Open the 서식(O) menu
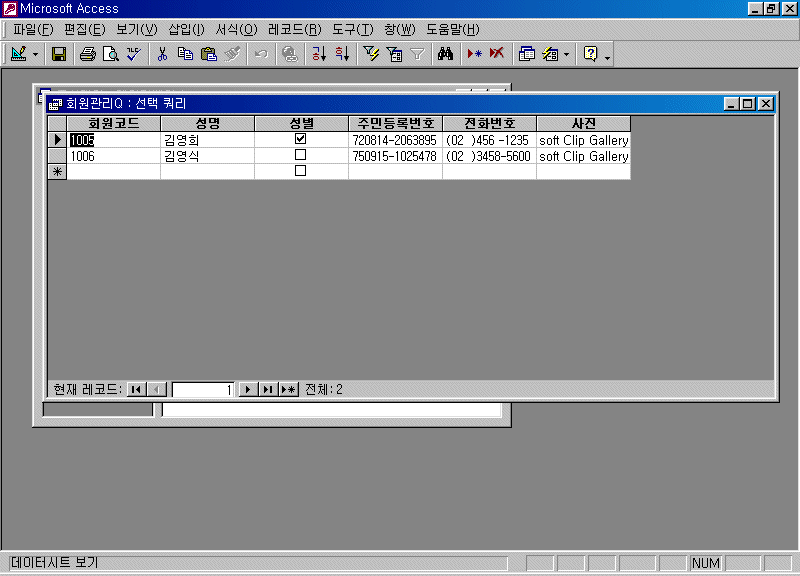The image size is (800, 576). tap(236, 30)
